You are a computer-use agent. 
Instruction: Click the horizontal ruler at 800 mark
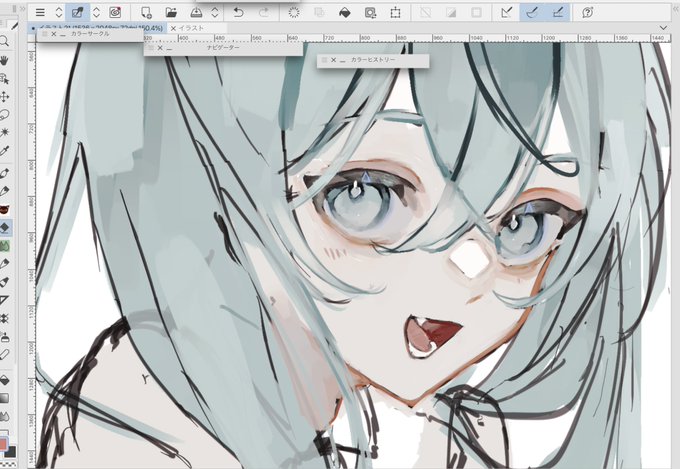365,38
